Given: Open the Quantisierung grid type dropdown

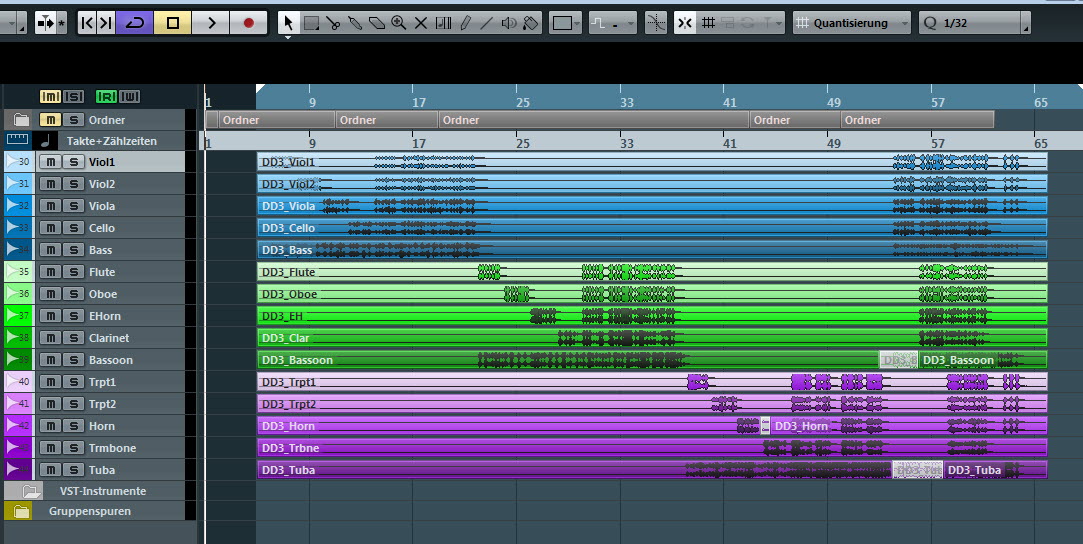Looking at the screenshot, I should (x=851, y=23).
